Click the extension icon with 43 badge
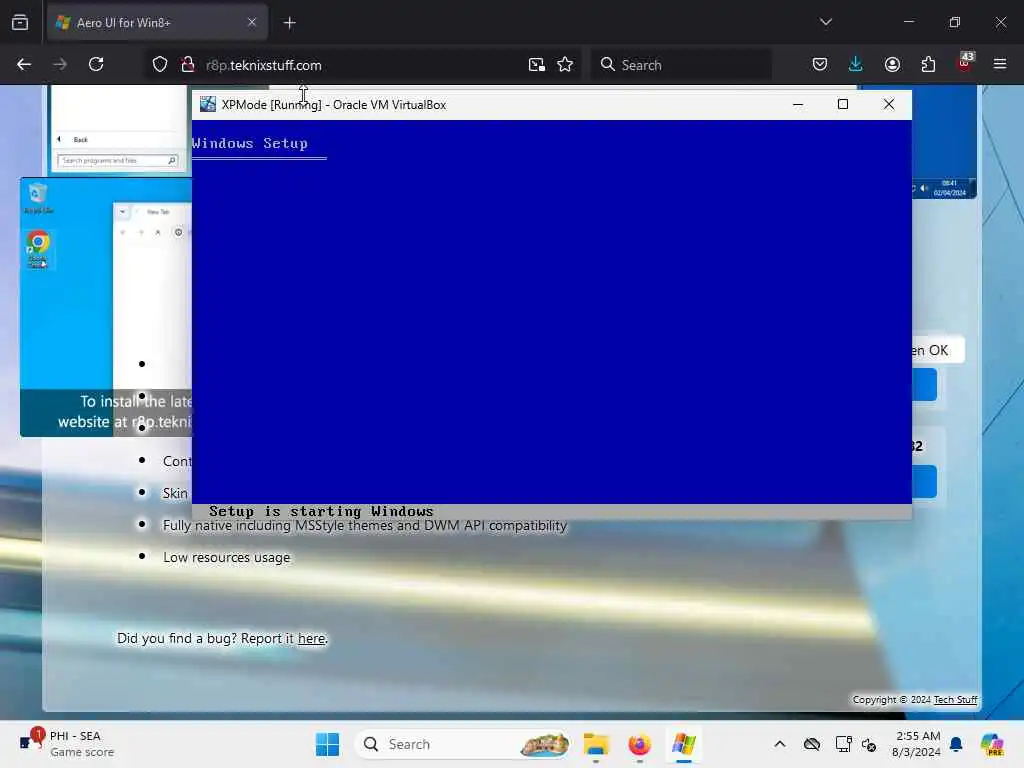 pyautogui.click(x=965, y=63)
